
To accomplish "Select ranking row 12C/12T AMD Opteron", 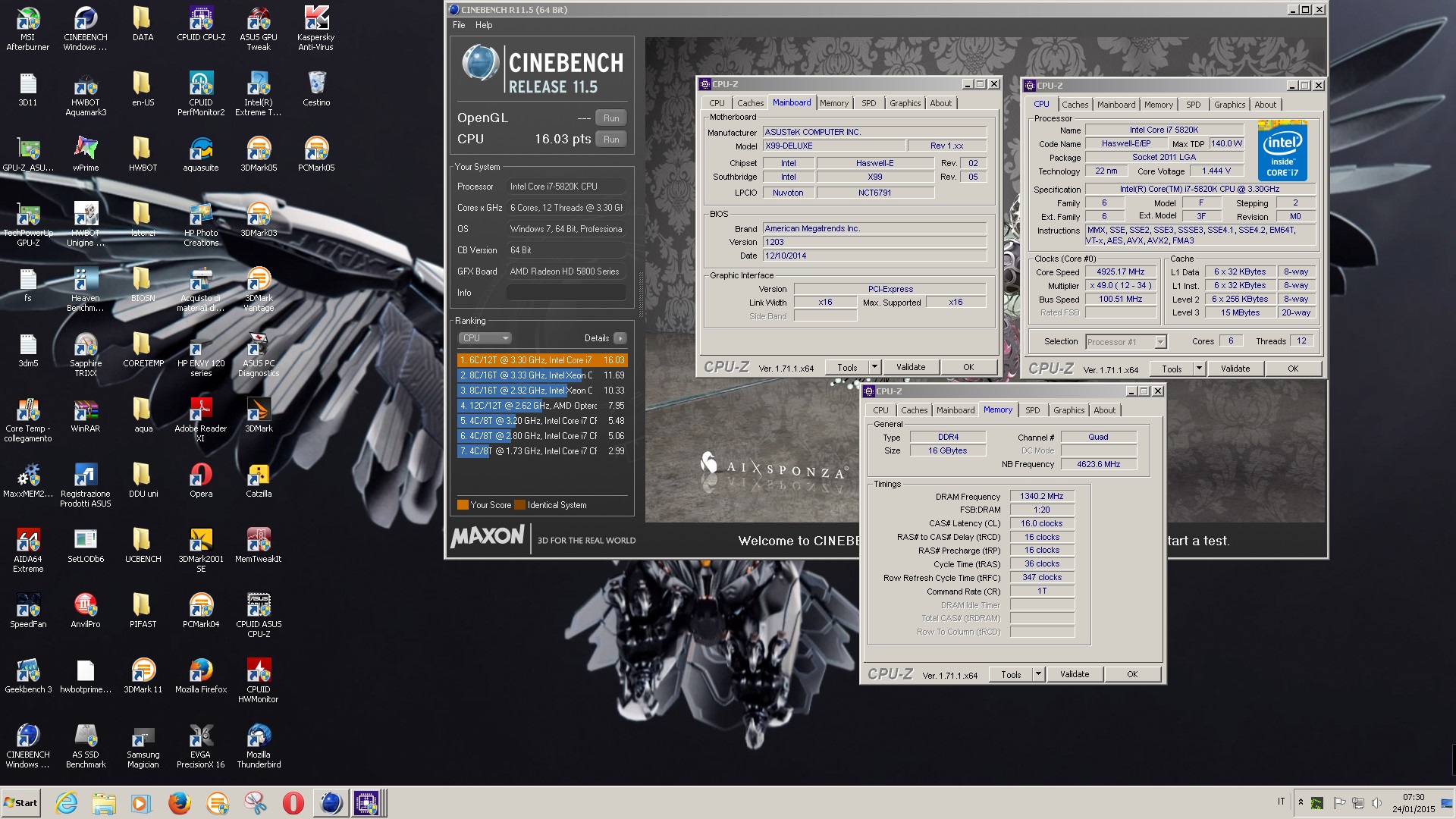I will 542,406.
